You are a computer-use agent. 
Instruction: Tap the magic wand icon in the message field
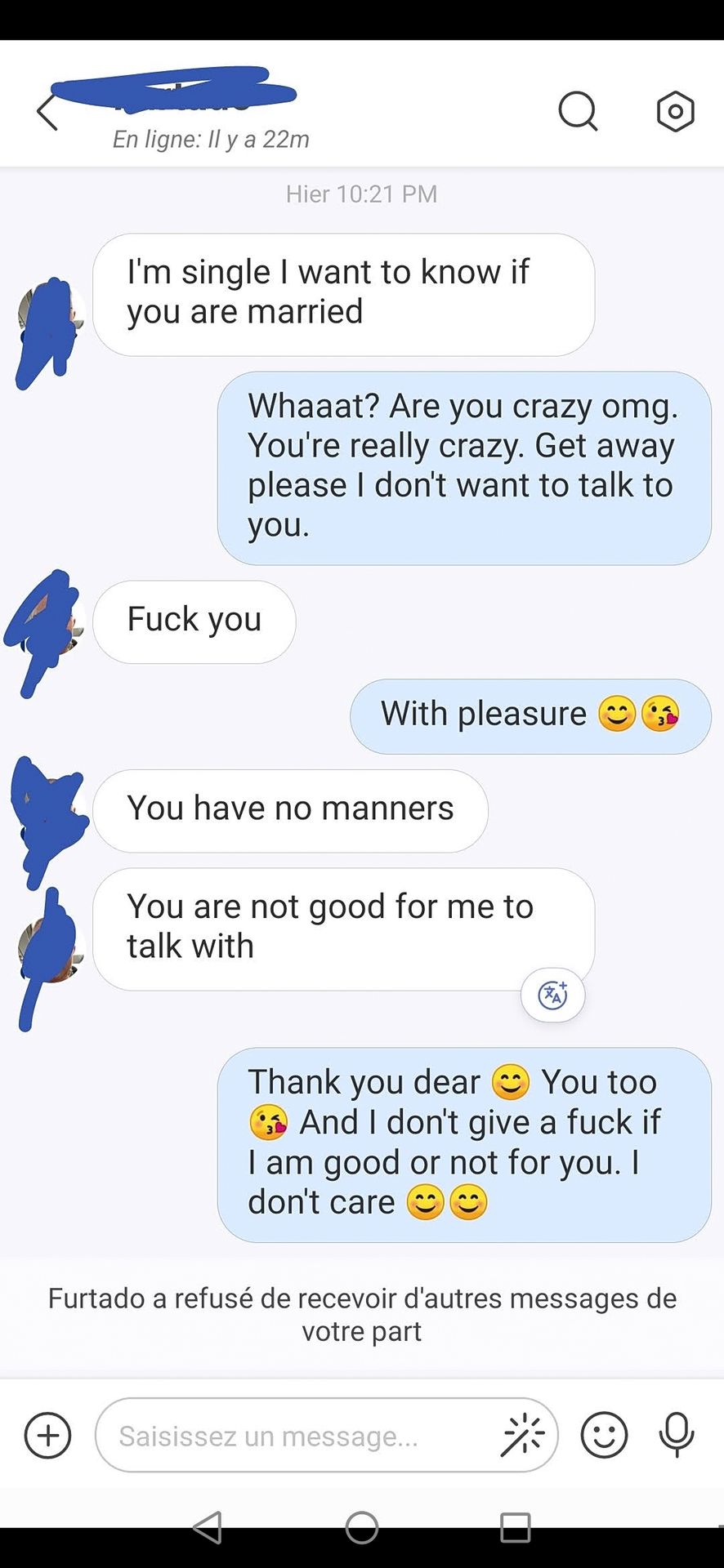(523, 1435)
